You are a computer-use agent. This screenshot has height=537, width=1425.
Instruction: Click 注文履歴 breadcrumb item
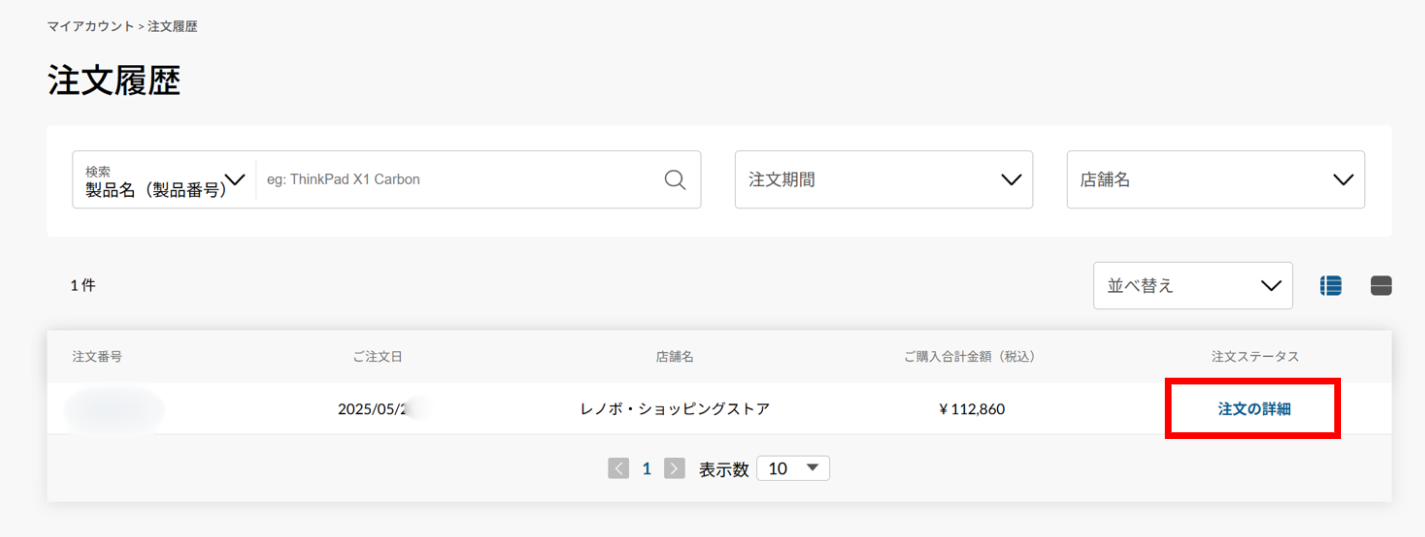click(172, 27)
